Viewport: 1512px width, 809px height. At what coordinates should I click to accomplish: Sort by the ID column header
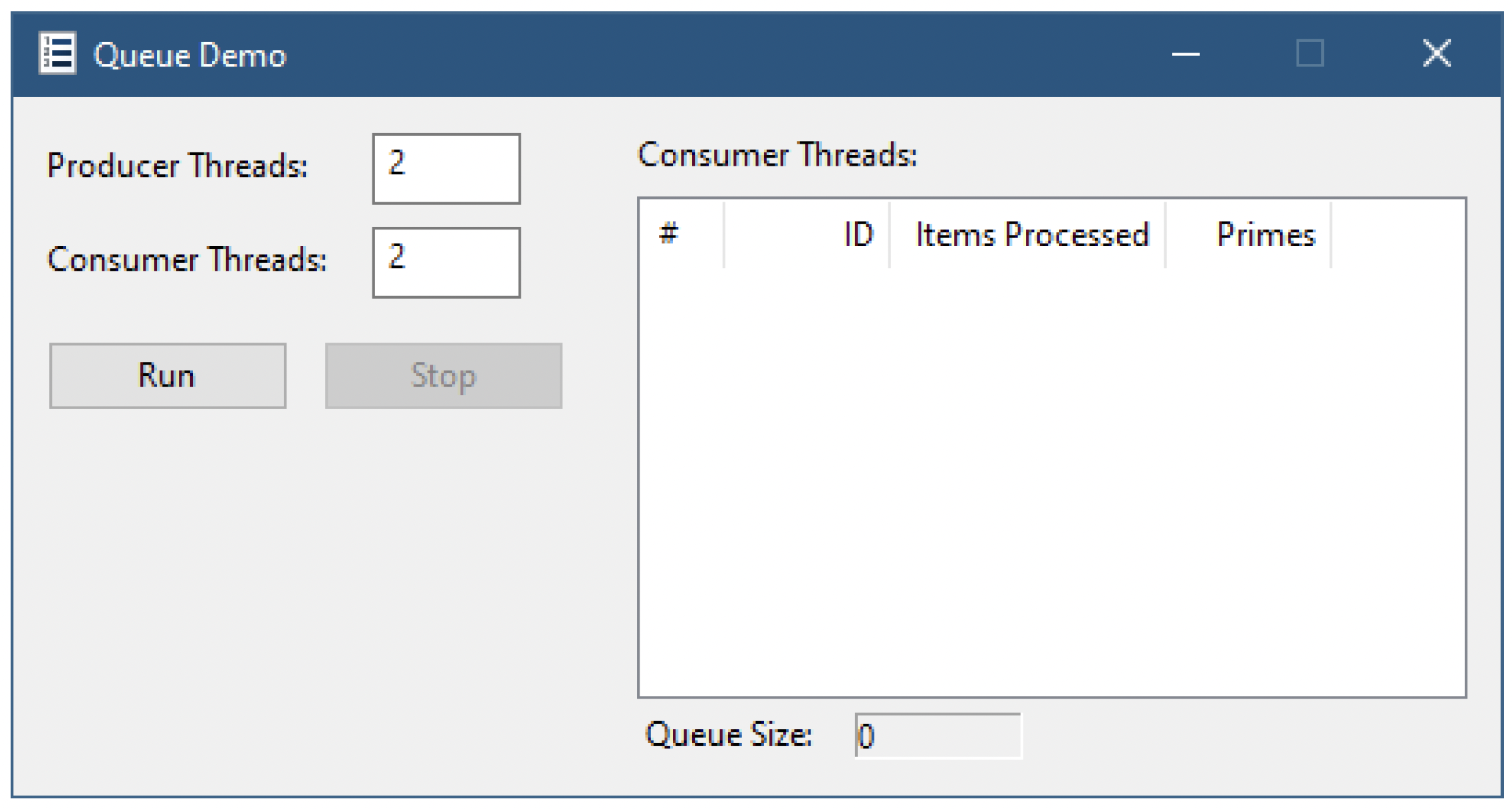pyautogui.click(x=807, y=235)
